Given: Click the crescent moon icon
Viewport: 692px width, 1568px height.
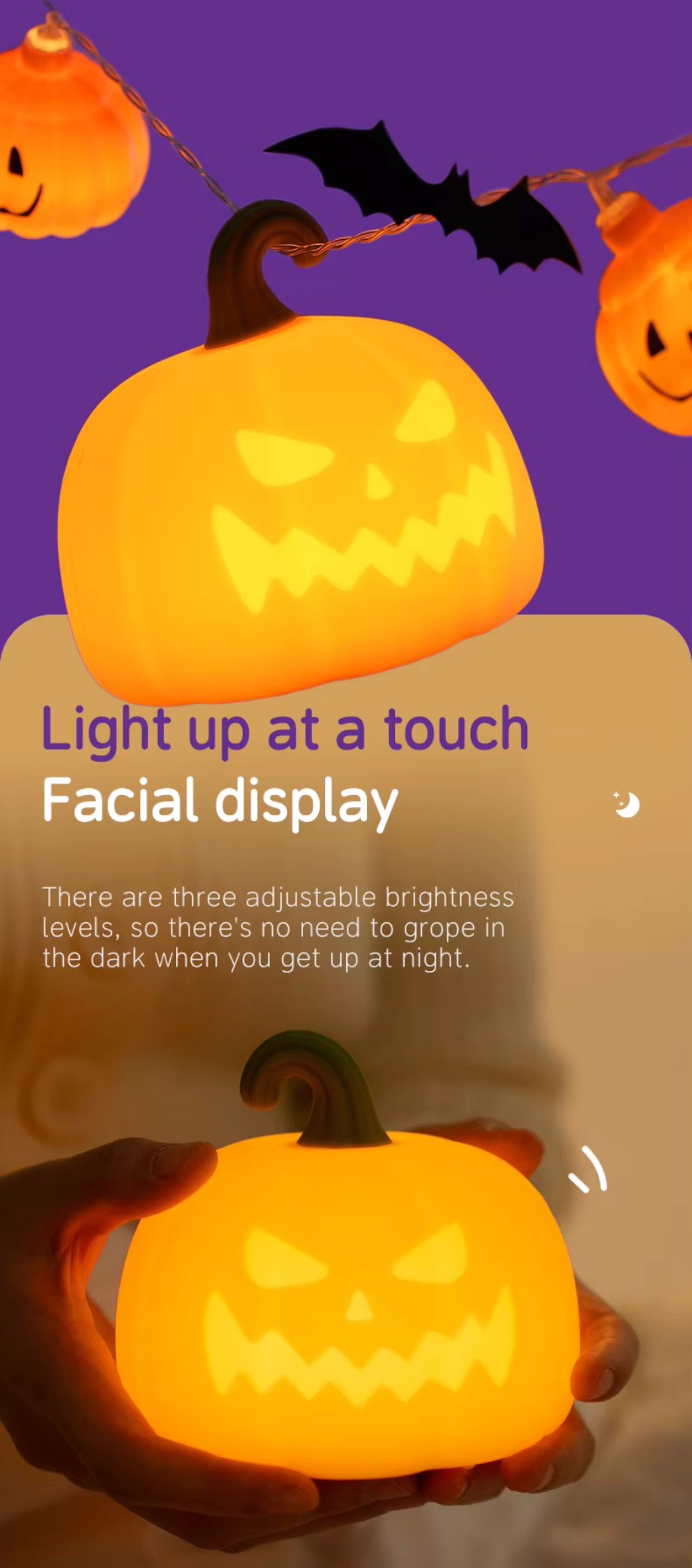Looking at the screenshot, I should pos(627,804).
